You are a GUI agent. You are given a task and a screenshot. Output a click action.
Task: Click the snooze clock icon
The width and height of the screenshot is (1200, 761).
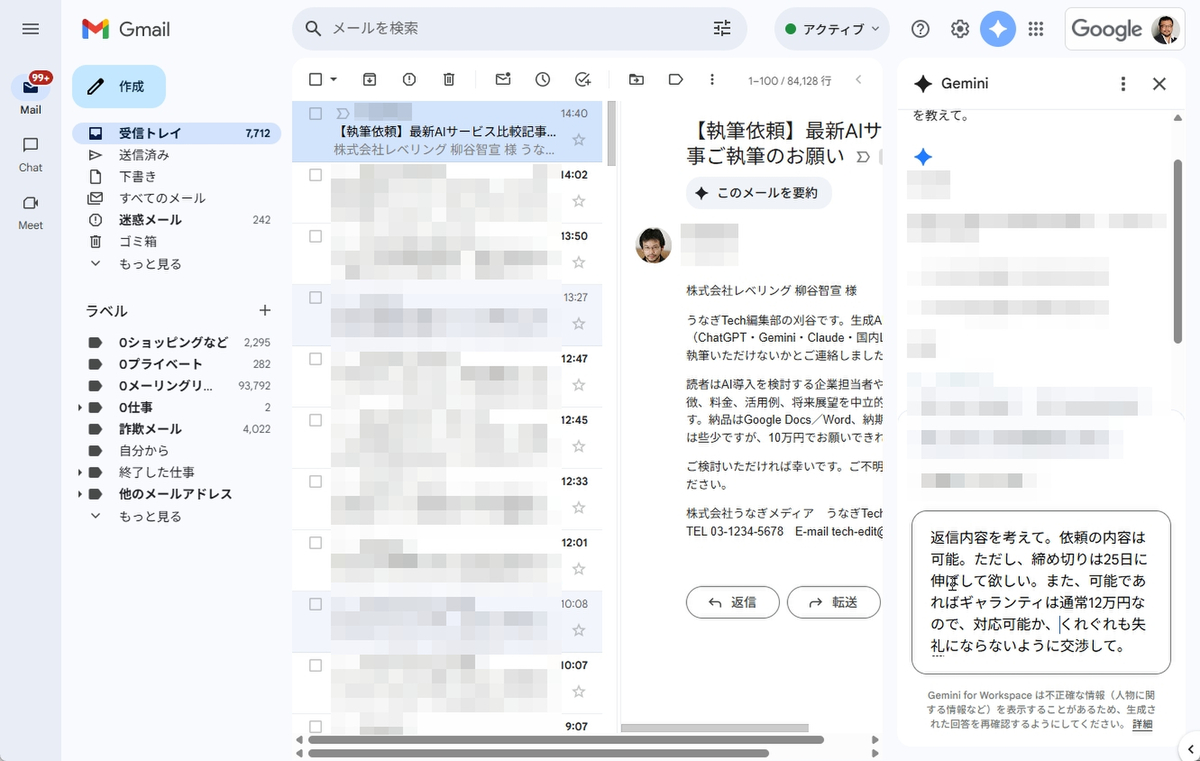pyautogui.click(x=542, y=79)
